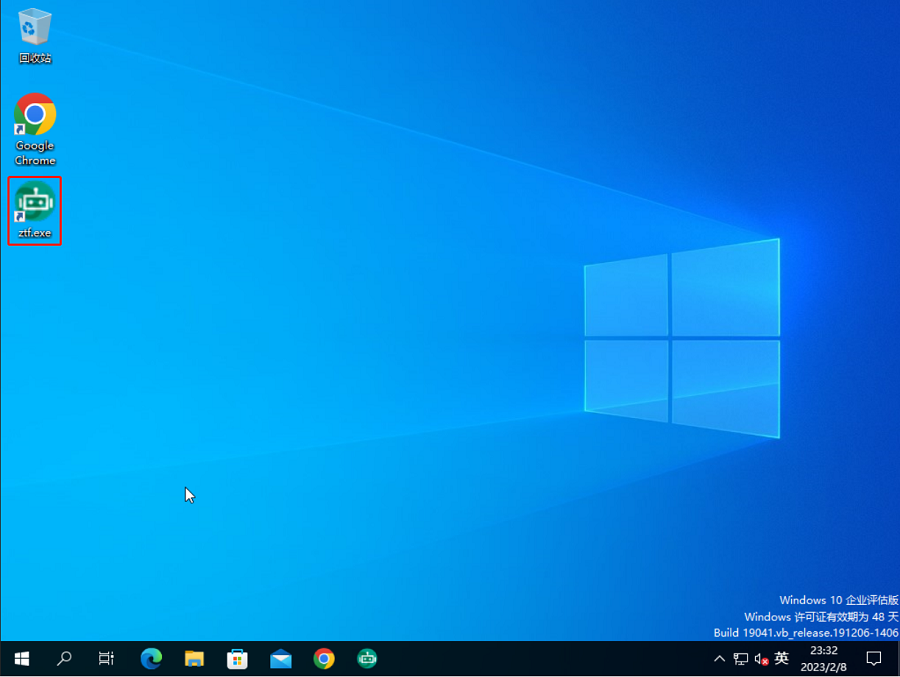Screen dimensions: 900x677
Task: Click the taskbar search magnifier
Action: pos(64,659)
